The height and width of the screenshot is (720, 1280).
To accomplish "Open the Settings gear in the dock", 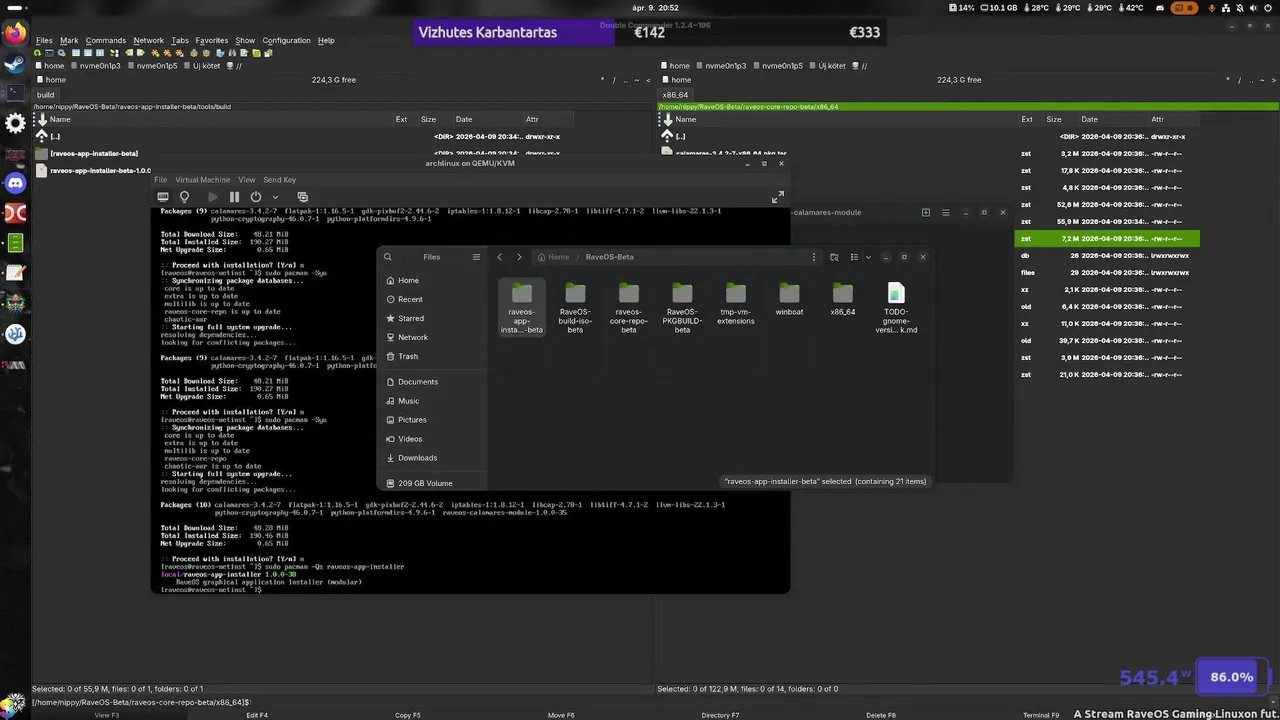I will pyautogui.click(x=15, y=123).
